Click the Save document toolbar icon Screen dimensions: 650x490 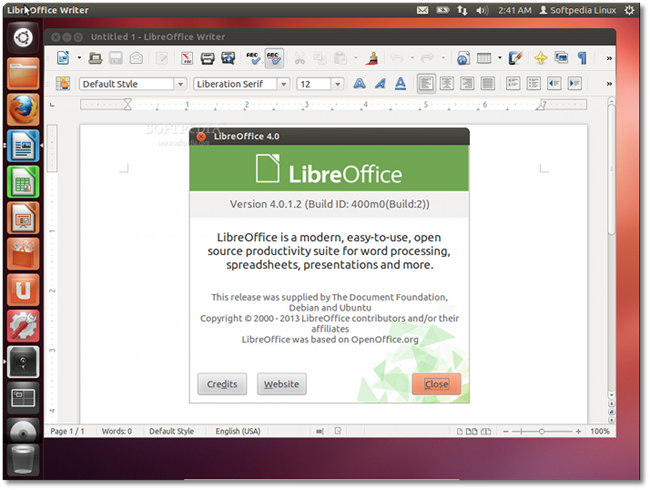click(116, 58)
